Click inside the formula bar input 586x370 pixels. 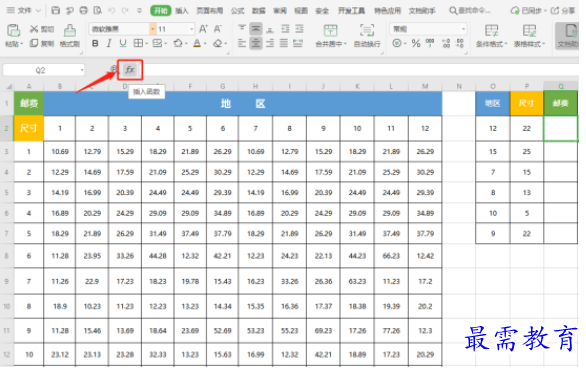tap(361, 70)
